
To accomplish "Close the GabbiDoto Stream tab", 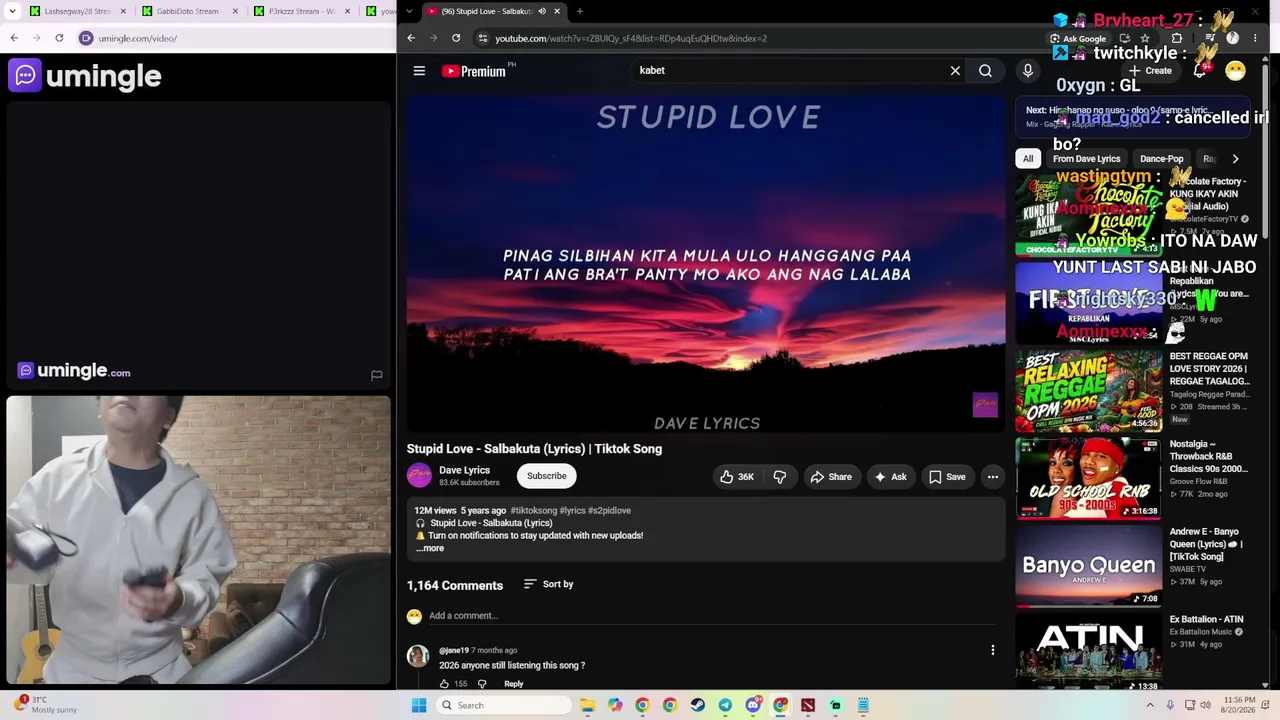I will 236,11.
